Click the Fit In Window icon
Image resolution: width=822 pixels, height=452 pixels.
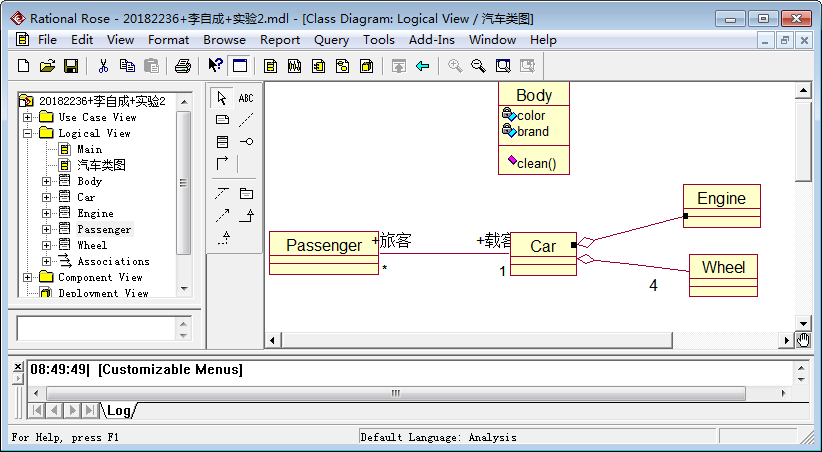point(503,66)
